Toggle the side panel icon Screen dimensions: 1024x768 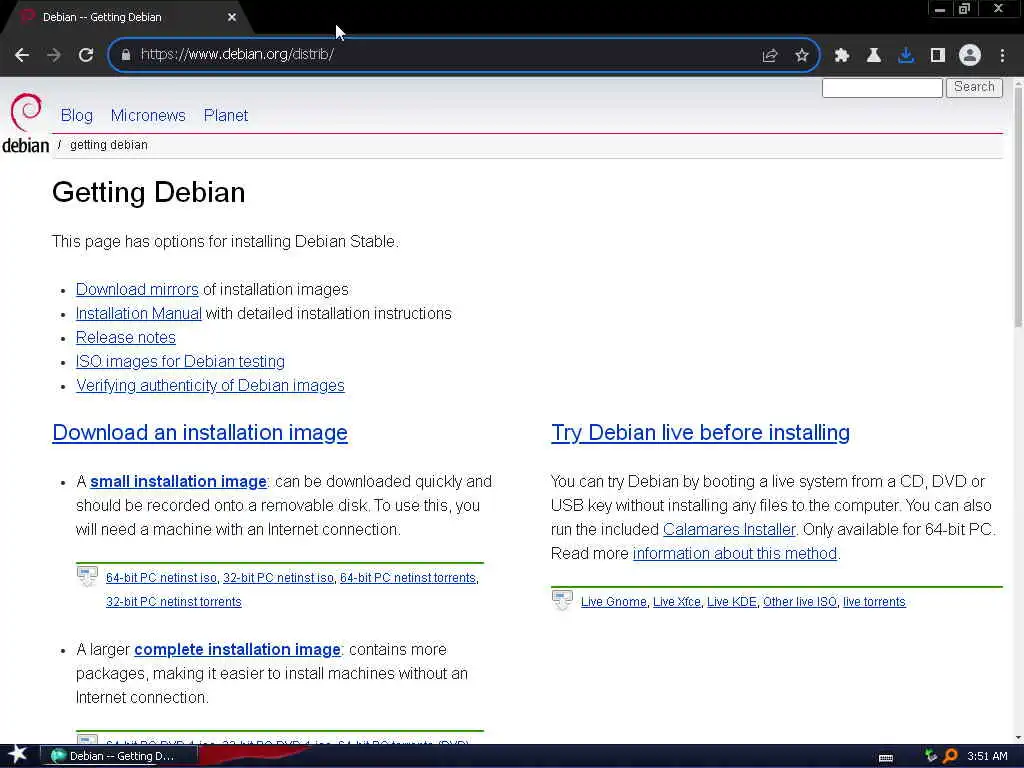pyautogui.click(x=938, y=56)
